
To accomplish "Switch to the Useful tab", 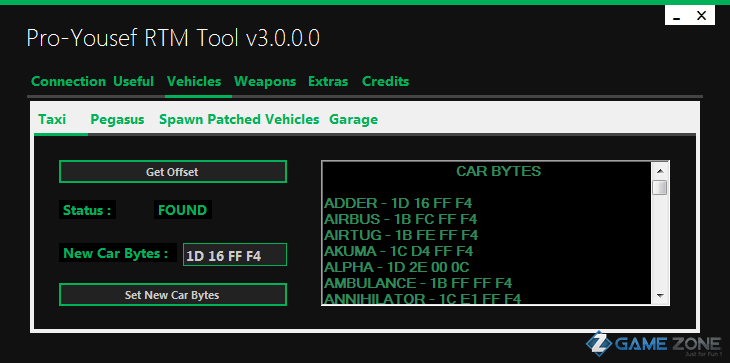I will pos(134,81).
